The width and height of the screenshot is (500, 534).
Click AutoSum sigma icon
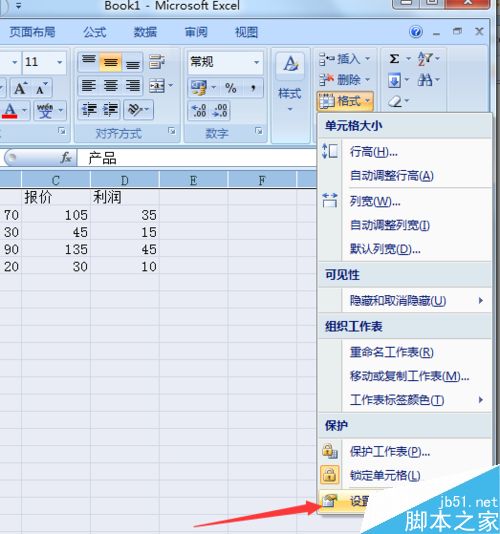(x=394, y=59)
